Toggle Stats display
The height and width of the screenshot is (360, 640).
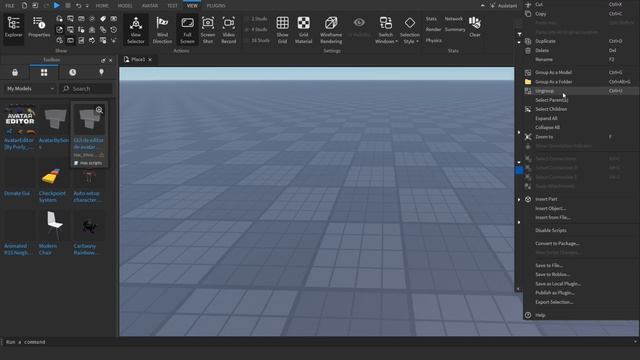pos(431,19)
